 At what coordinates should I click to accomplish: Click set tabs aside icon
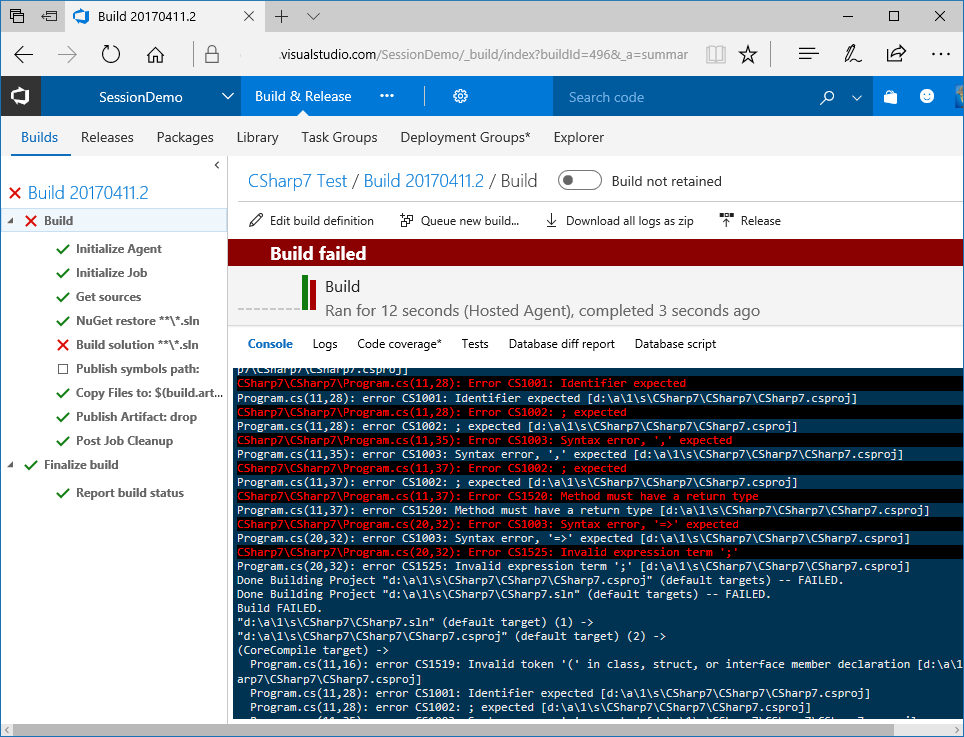coord(49,17)
